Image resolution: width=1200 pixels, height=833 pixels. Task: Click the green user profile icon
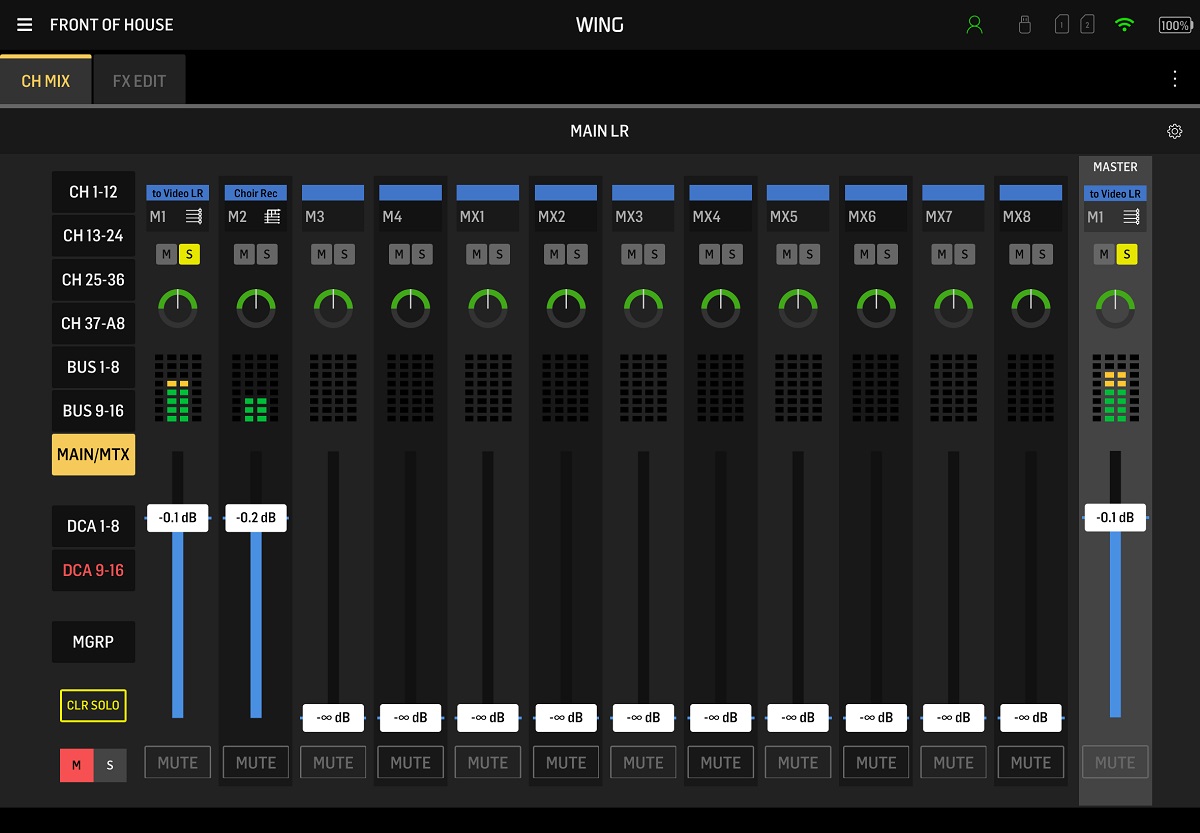(974, 25)
